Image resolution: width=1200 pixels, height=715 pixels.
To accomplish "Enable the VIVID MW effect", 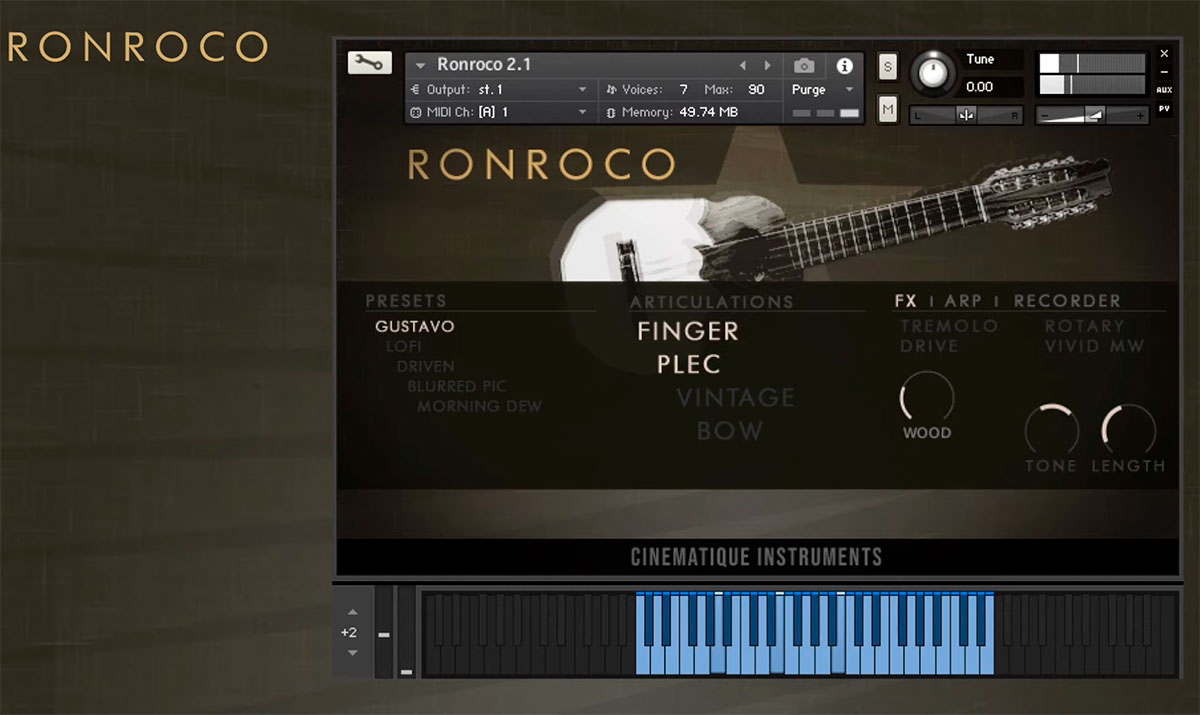I will pos(1094,346).
